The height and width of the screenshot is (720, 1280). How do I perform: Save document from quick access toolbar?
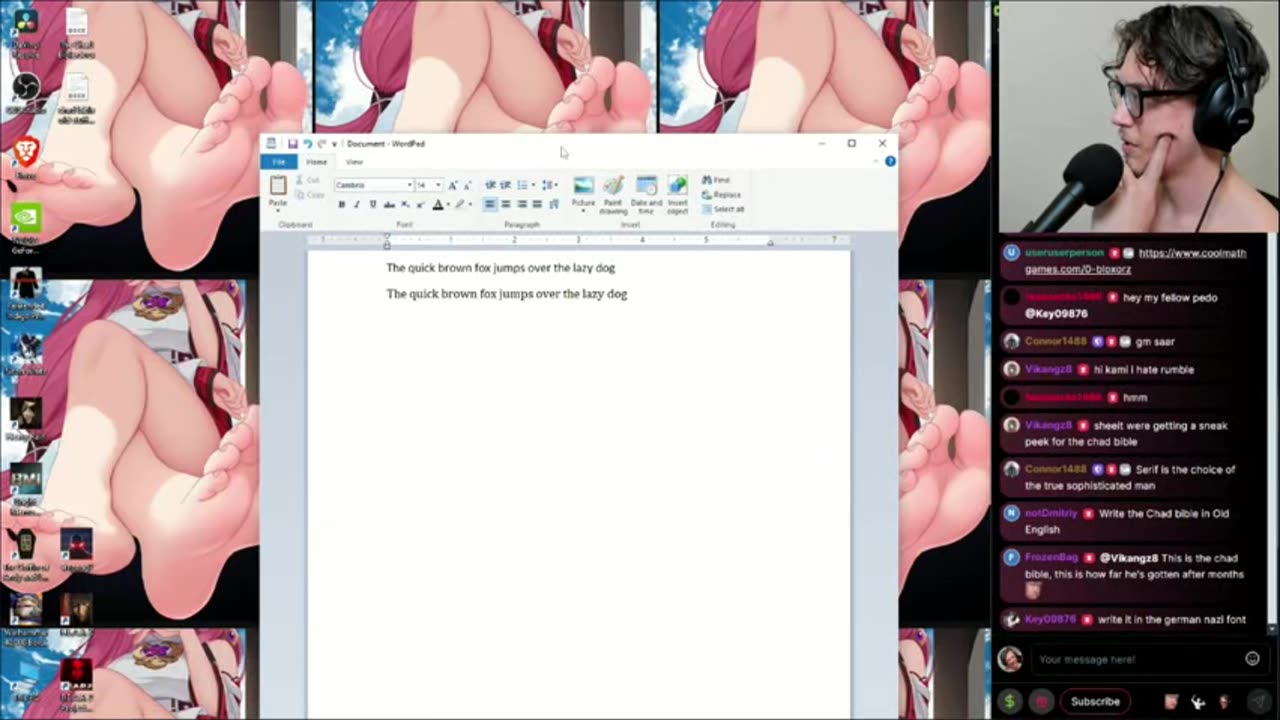point(292,144)
